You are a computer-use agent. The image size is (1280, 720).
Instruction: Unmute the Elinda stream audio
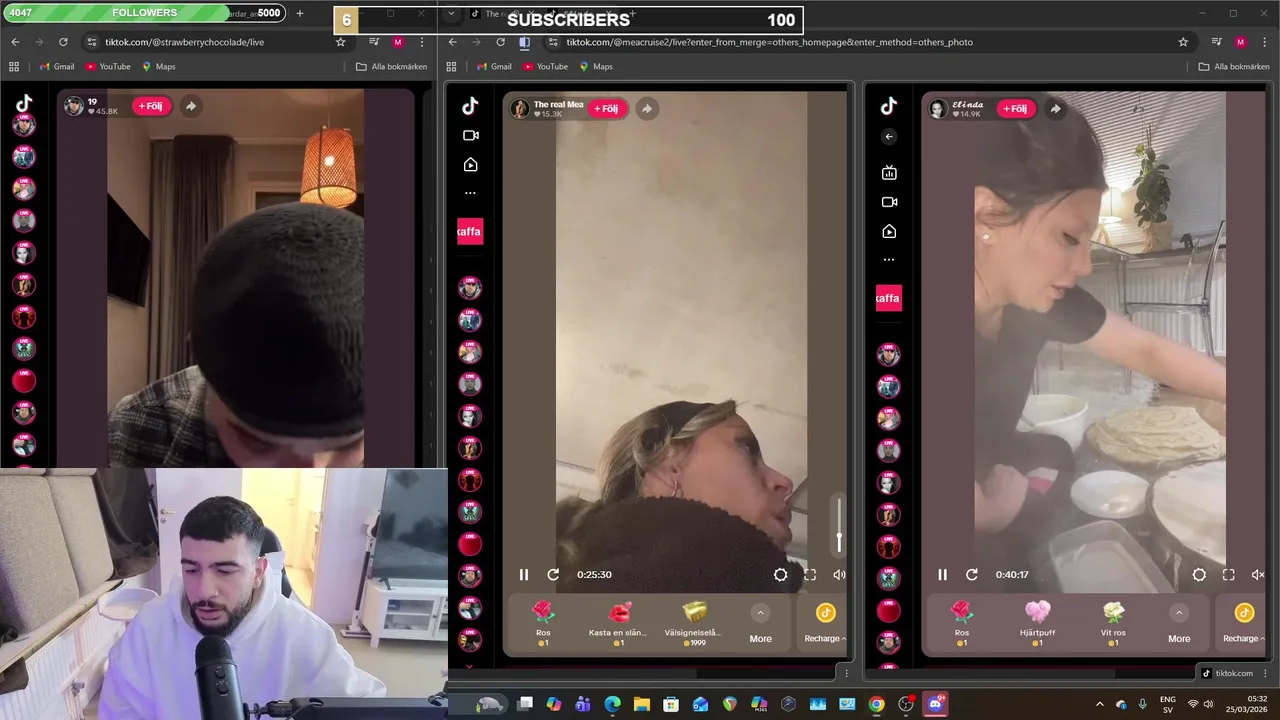[x=1258, y=575]
